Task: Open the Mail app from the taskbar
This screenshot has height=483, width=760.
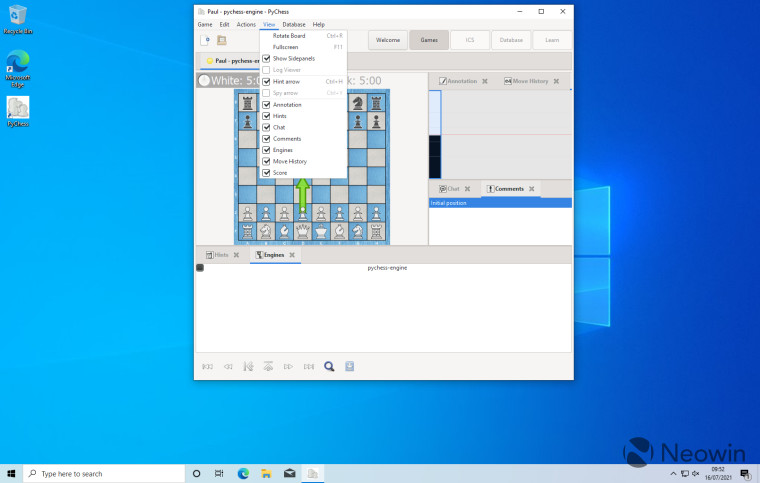Action: [289, 473]
